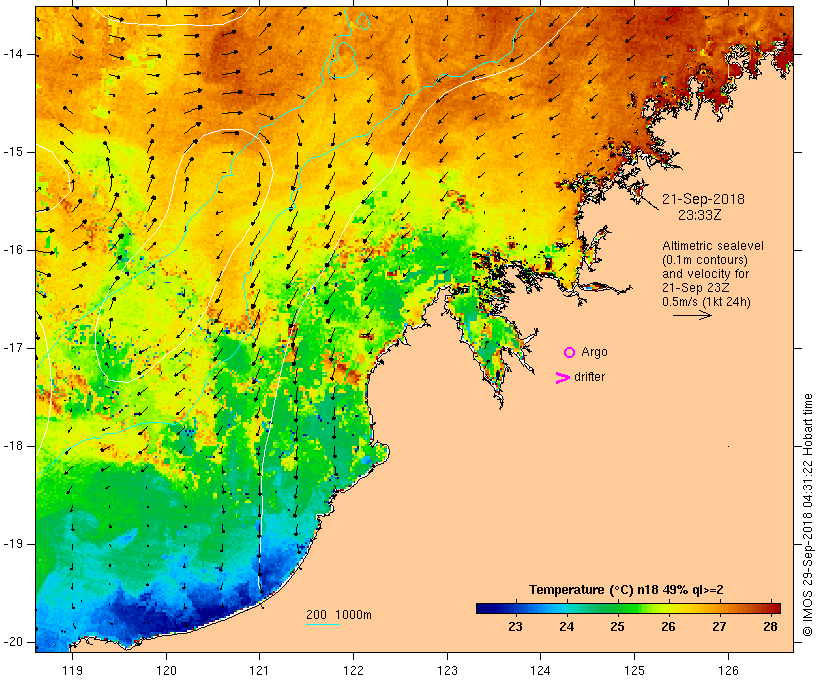This screenshot has height=680, width=820.
Task: Click the 124 longitude axis label
Action: tap(541, 670)
